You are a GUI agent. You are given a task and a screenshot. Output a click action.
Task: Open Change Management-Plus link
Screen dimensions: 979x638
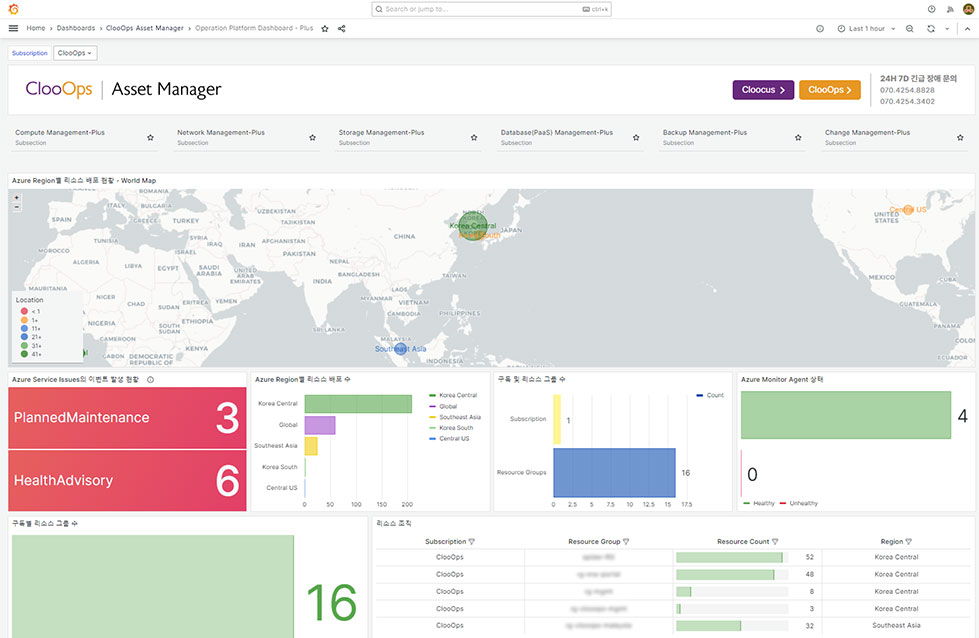(x=867, y=132)
